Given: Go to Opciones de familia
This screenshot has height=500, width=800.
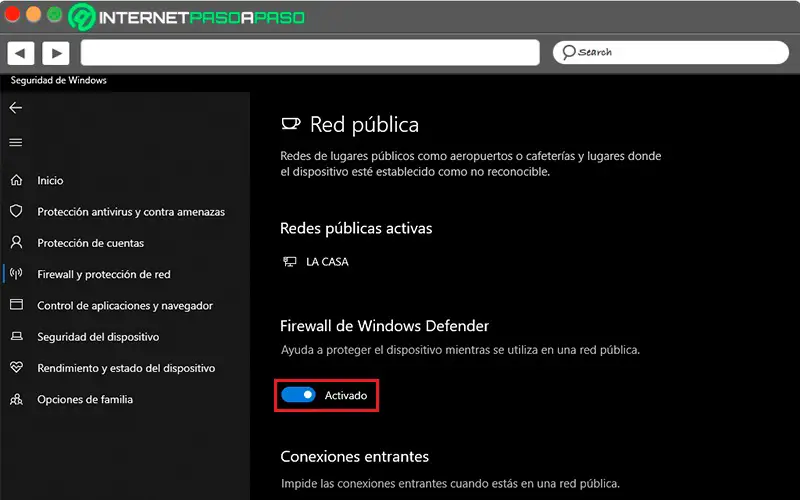Looking at the screenshot, I should coord(85,399).
